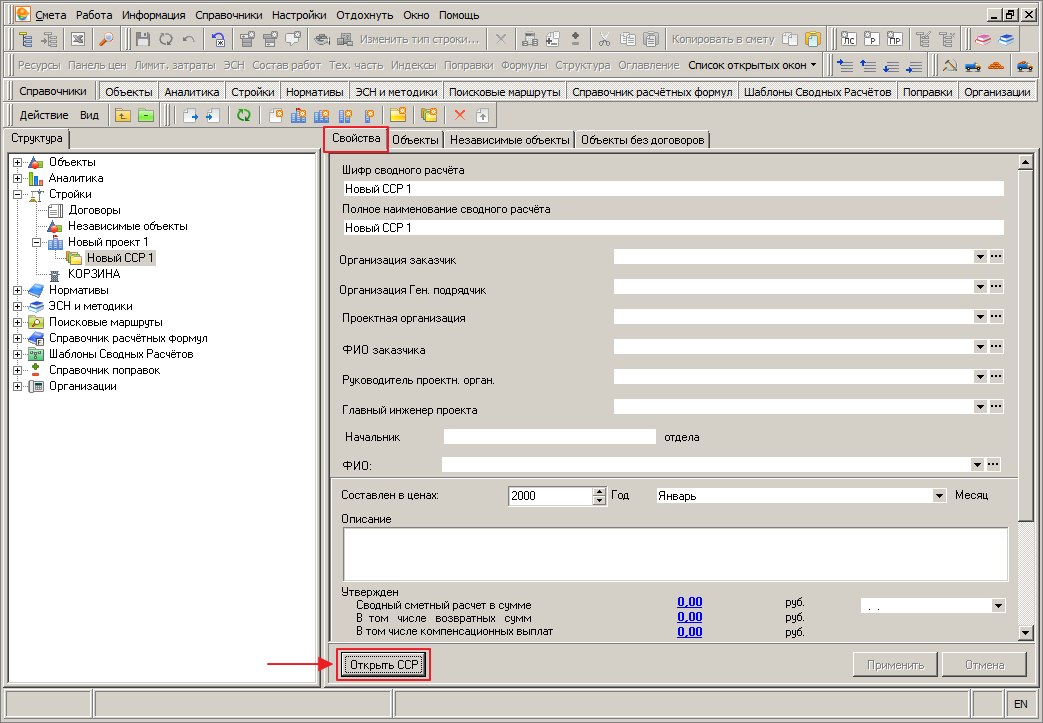Click the Описание text field
Screen dimensions: 1043x723
click(675, 554)
